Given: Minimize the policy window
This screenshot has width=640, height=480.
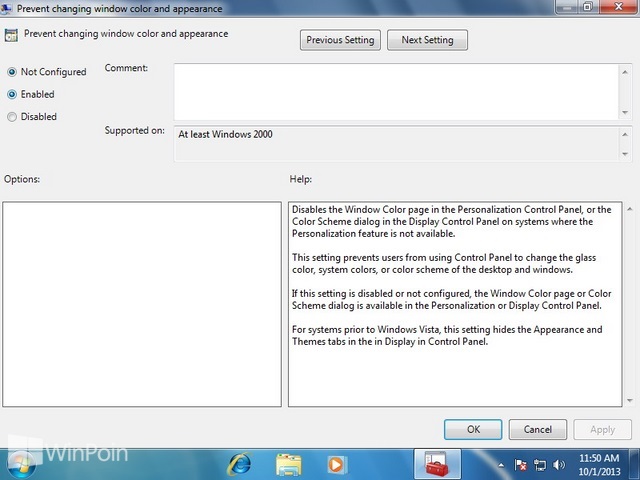Looking at the screenshot, I should pos(567,7).
